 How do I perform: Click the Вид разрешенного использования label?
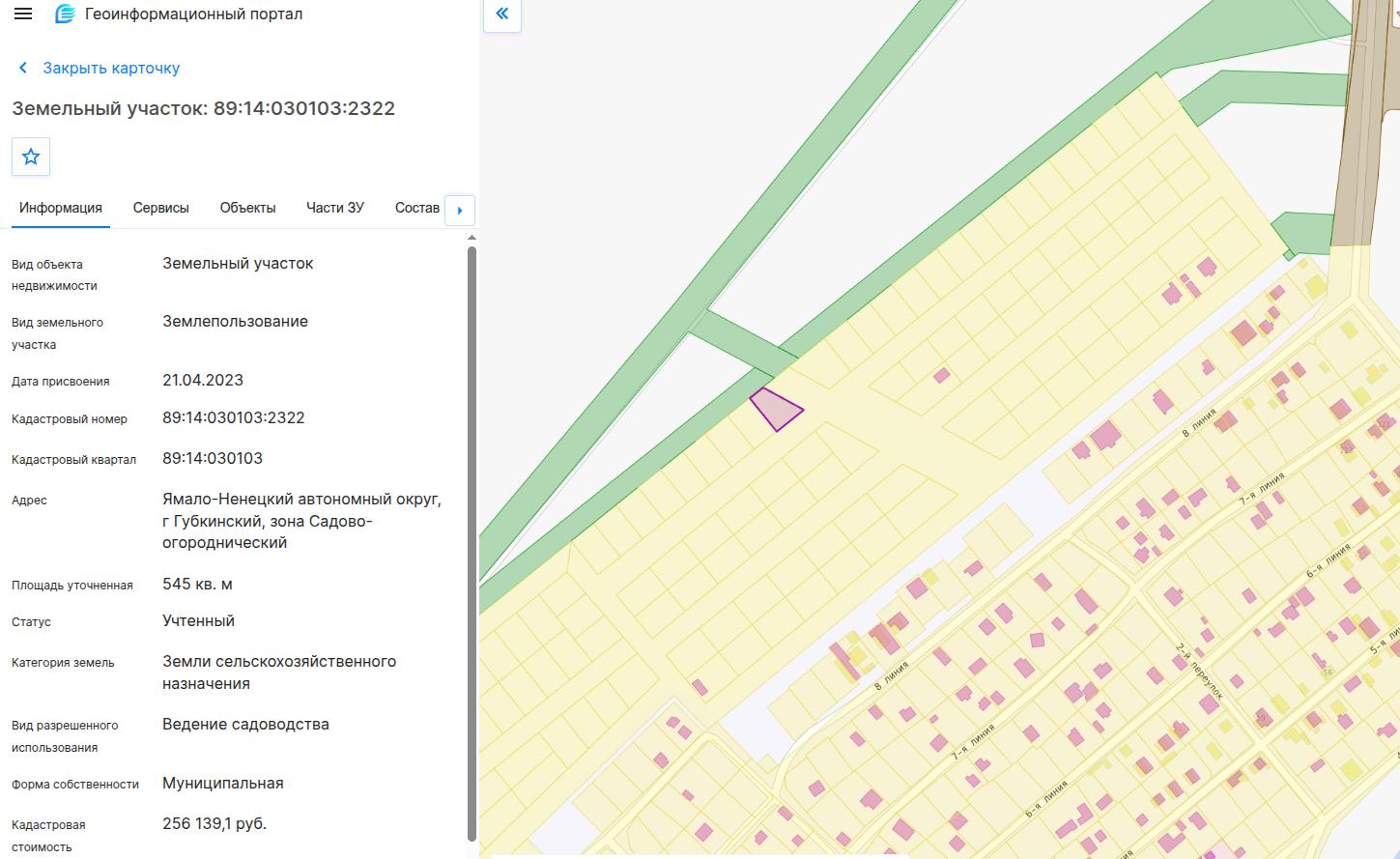click(65, 736)
